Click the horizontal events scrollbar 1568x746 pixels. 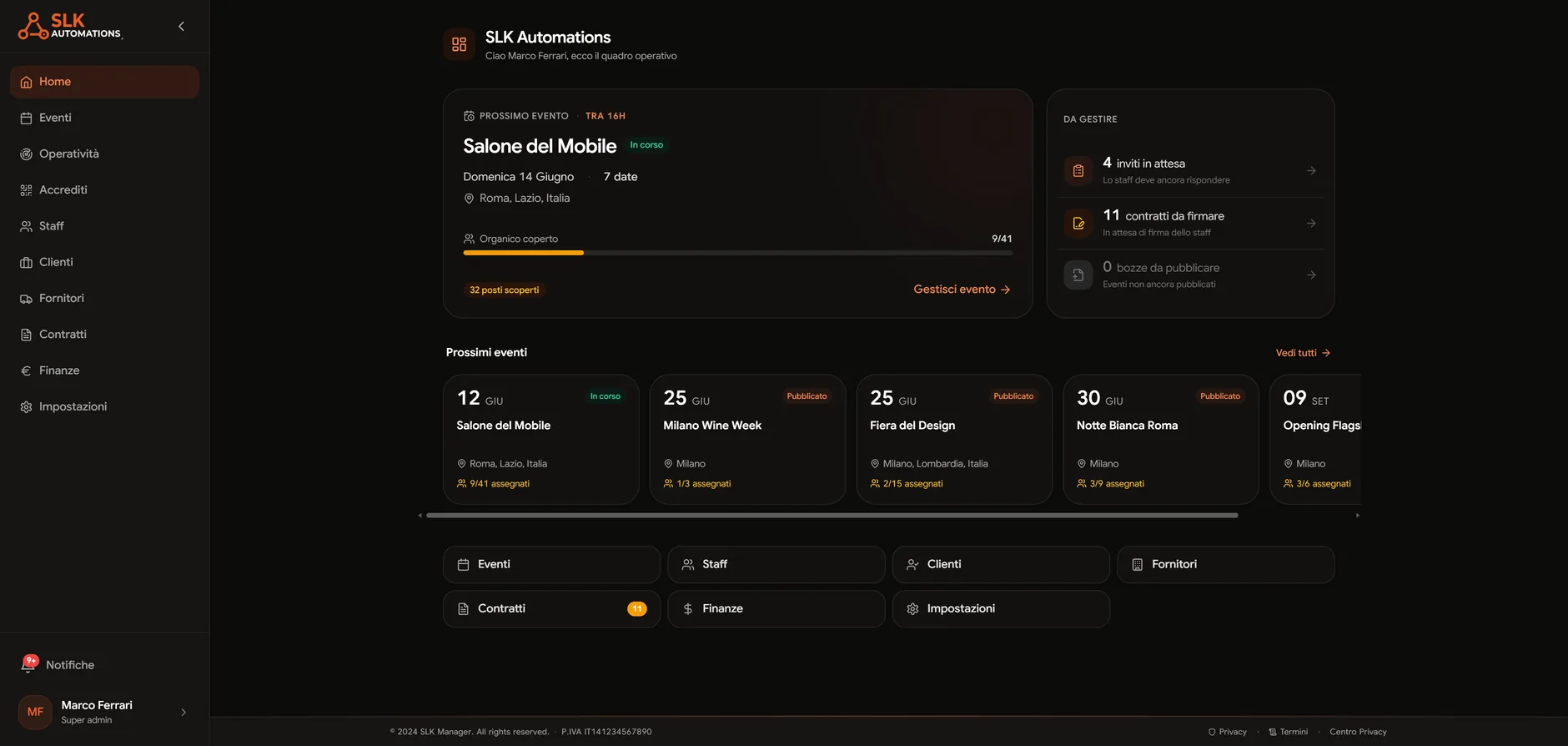pyautogui.click(x=832, y=516)
